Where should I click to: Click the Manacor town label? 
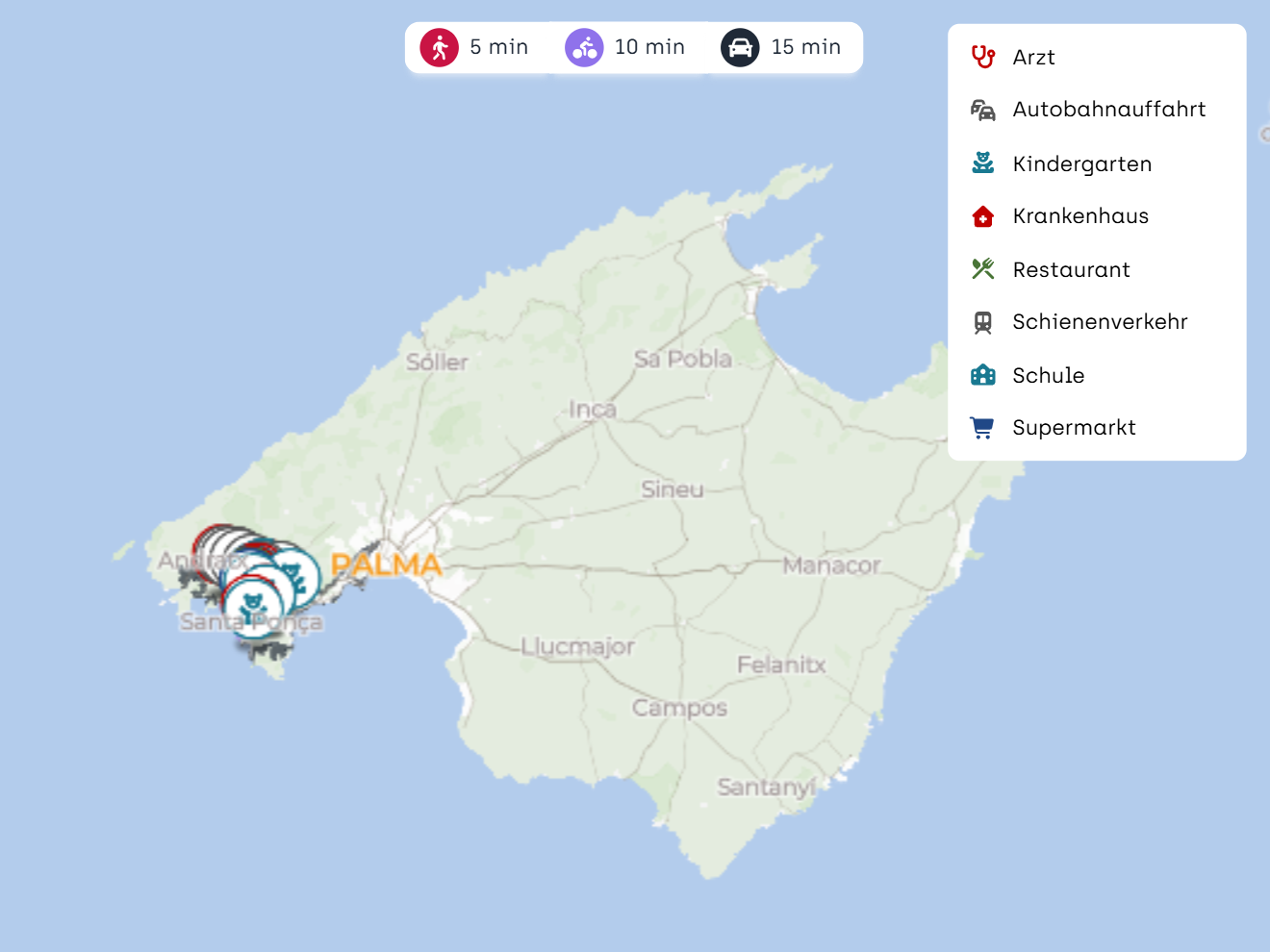tap(831, 565)
